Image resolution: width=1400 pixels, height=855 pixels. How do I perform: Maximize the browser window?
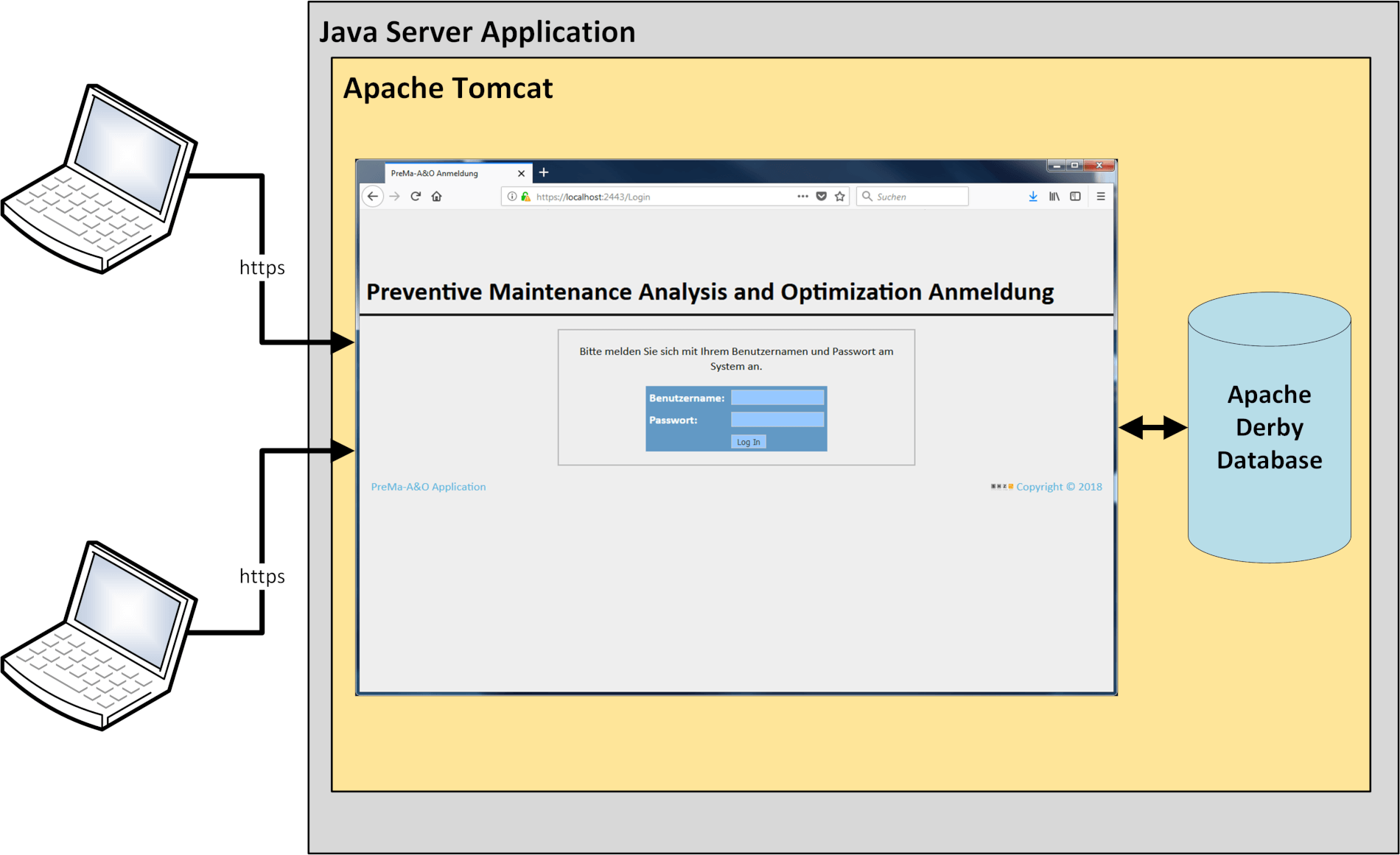pos(1075,166)
